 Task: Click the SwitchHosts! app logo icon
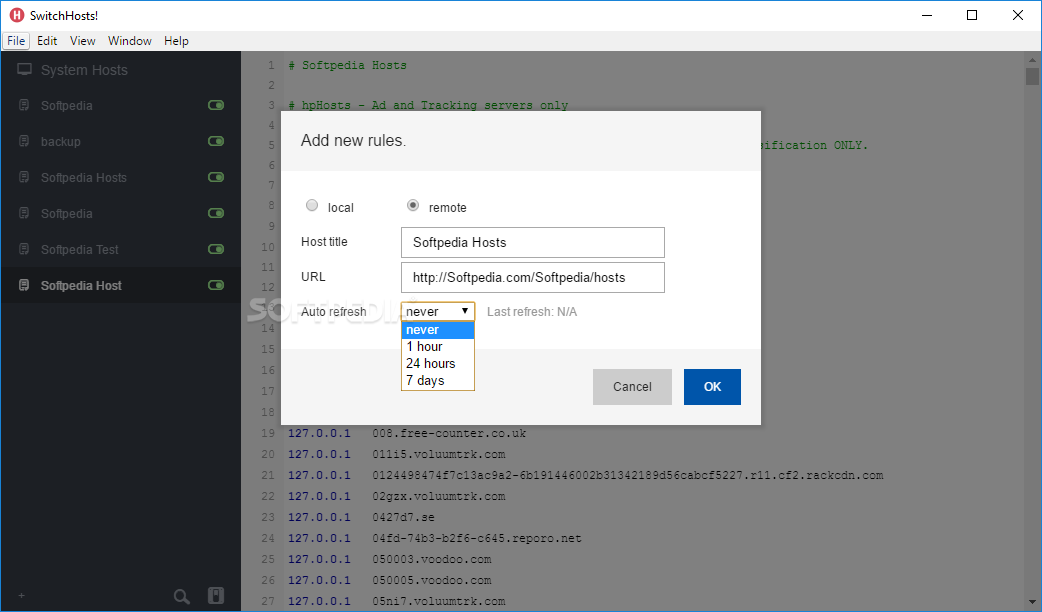click(x=17, y=15)
